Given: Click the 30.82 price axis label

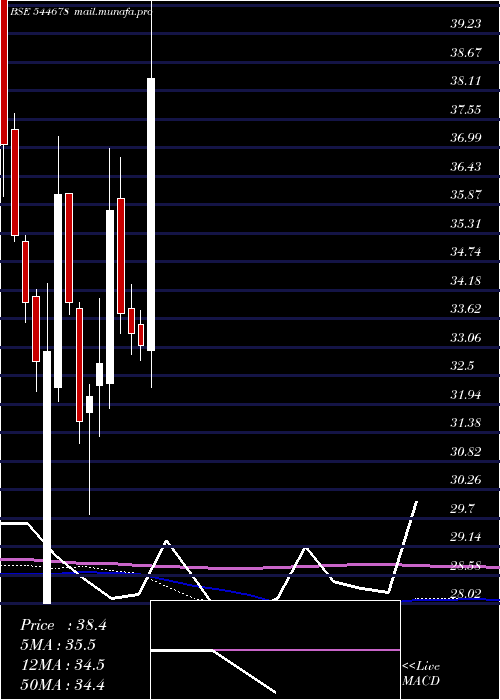Looking at the screenshot, I should (x=466, y=451).
